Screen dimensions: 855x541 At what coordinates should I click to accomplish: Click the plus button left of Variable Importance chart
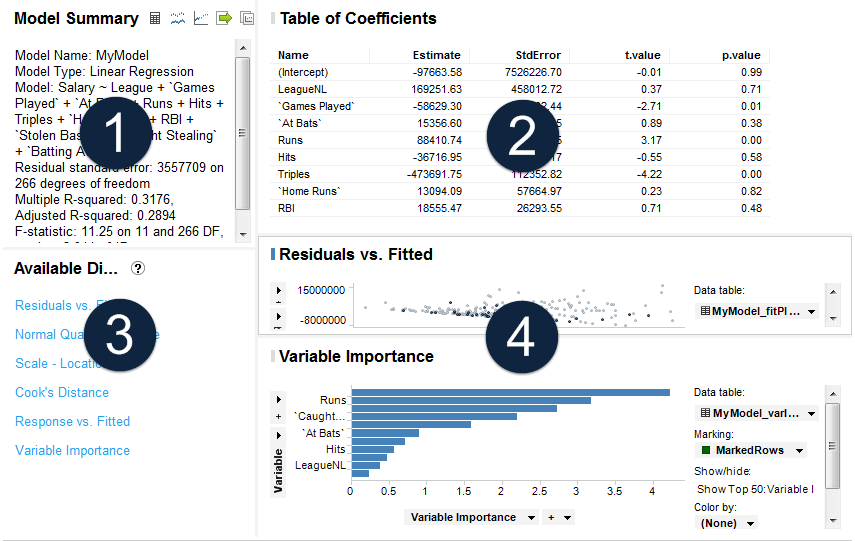point(279,415)
